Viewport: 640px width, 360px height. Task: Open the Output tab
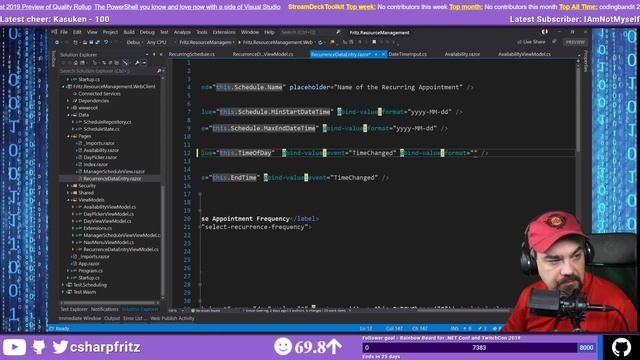tap(112, 318)
